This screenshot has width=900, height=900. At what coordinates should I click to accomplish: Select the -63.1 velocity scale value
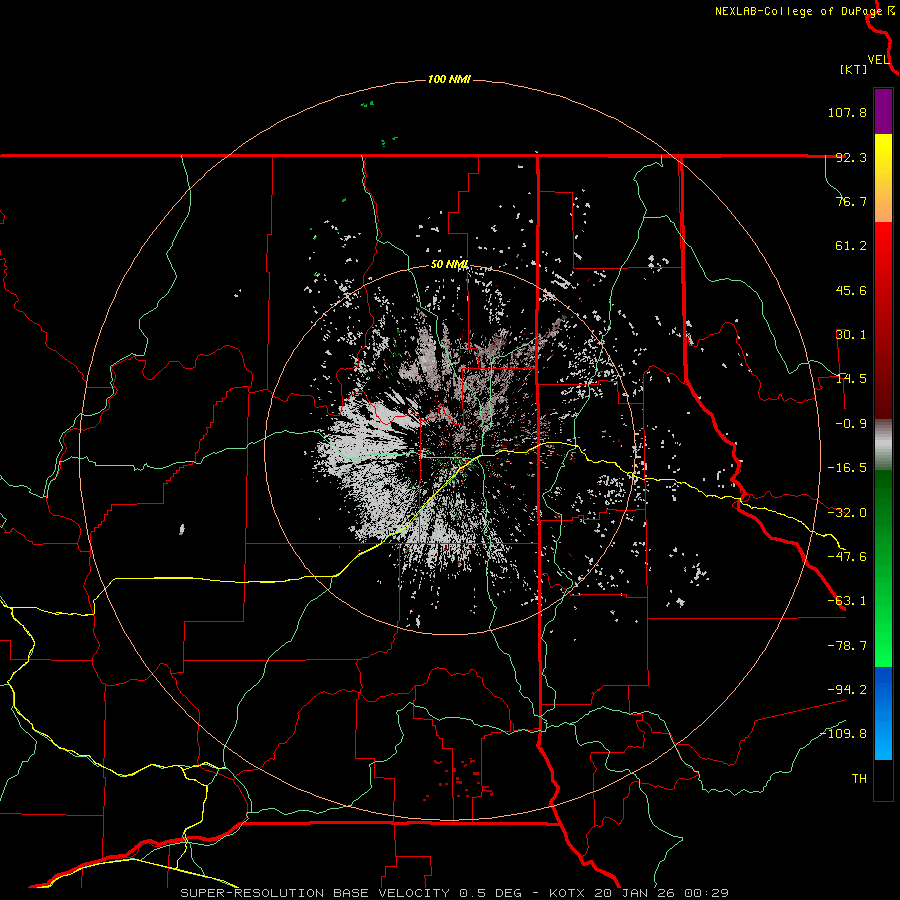pos(847,601)
